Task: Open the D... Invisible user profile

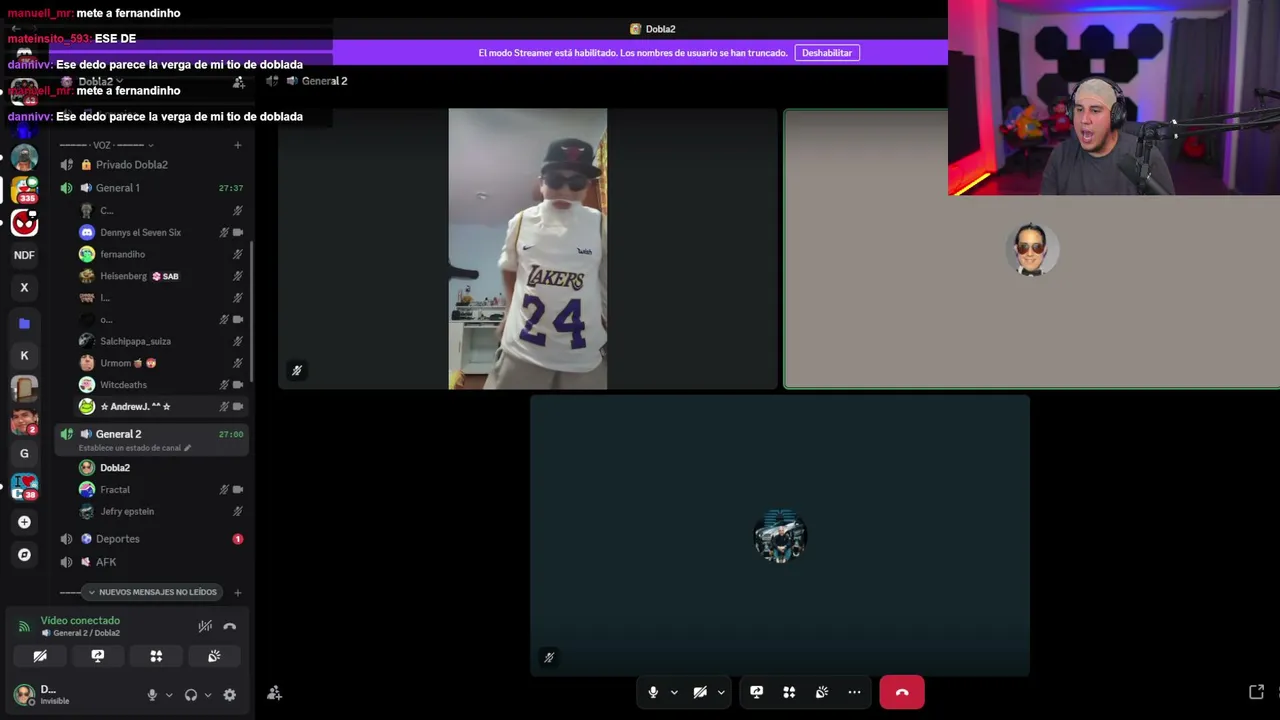Action: (72, 695)
